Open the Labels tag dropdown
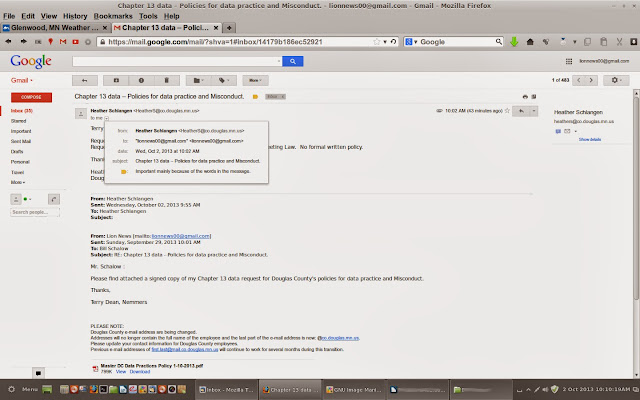Viewport: 640px width, 400px height. 224,80
